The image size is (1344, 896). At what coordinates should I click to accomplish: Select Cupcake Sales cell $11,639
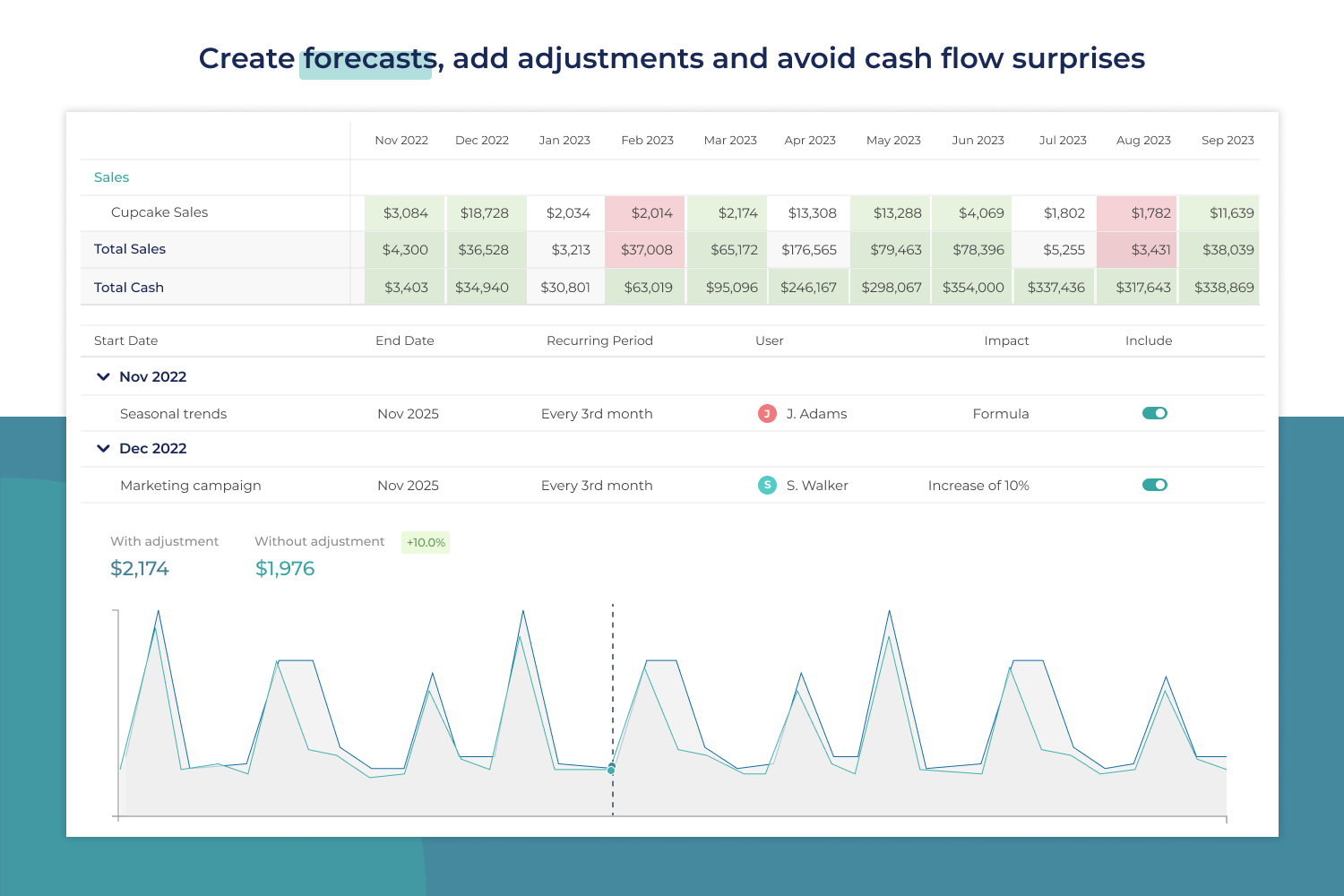pos(1219,213)
